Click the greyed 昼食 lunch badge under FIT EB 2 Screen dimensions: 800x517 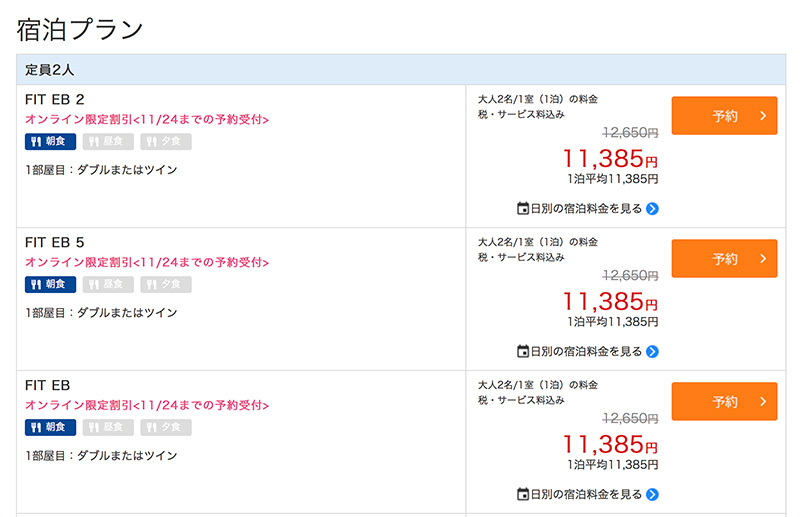point(108,142)
